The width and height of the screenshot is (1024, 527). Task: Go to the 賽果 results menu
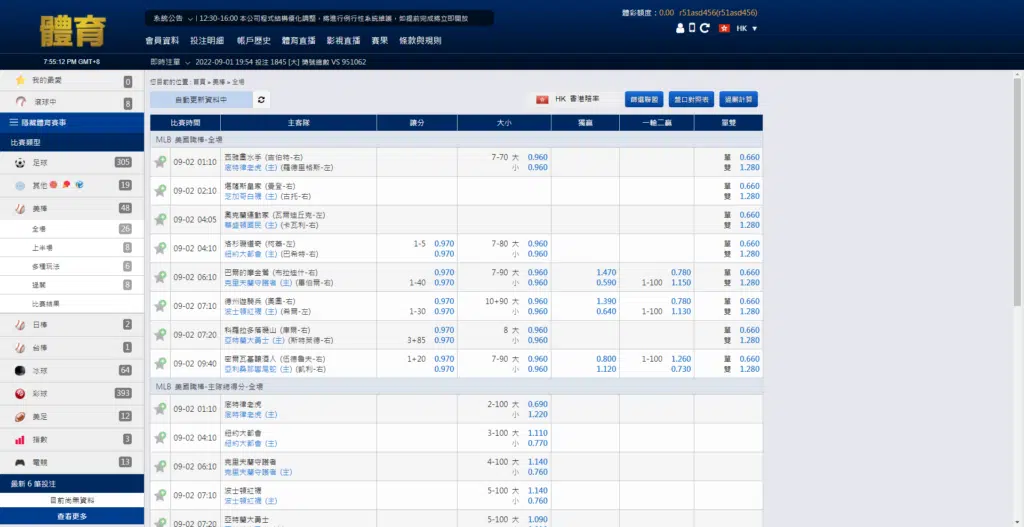pos(379,41)
